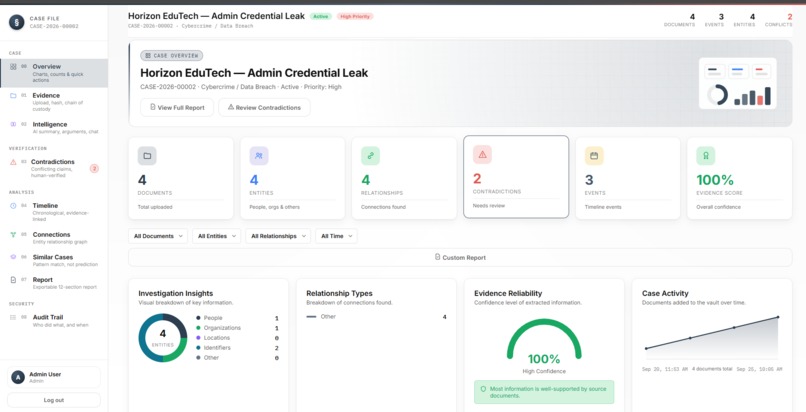Click the Intelligence icon in sidebar
This screenshot has width=806, height=412.
[x=13, y=124]
